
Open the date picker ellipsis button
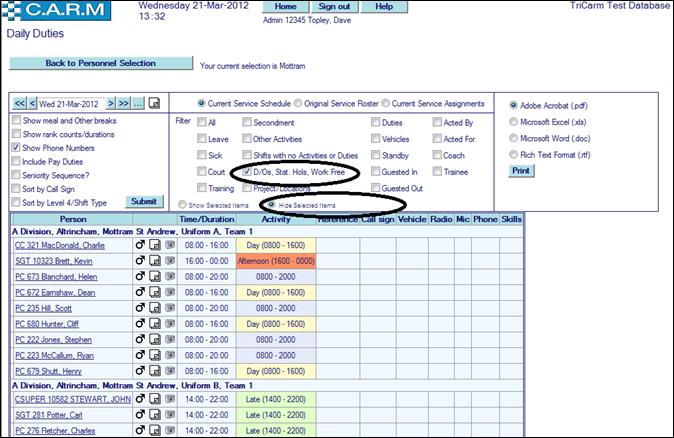pyautogui.click(x=139, y=103)
